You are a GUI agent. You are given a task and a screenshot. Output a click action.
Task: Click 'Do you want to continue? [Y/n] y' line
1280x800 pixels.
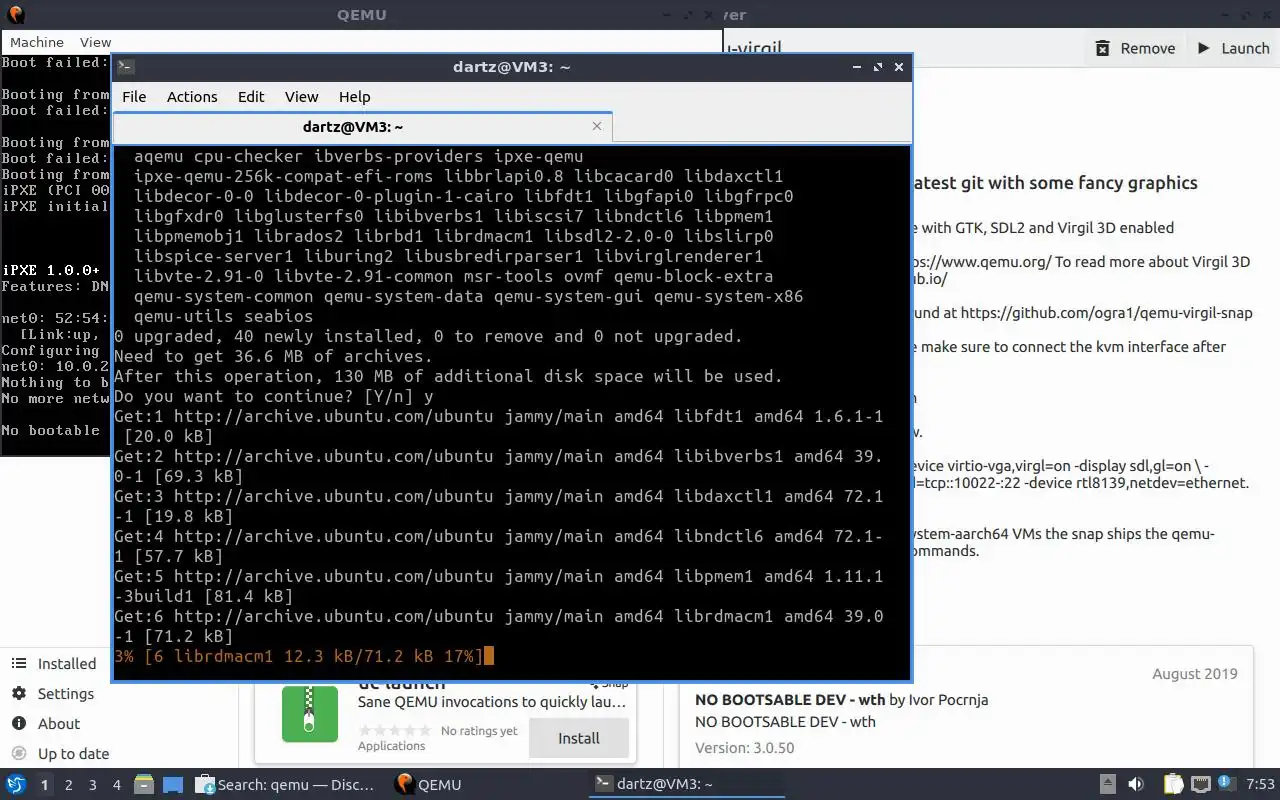274,396
